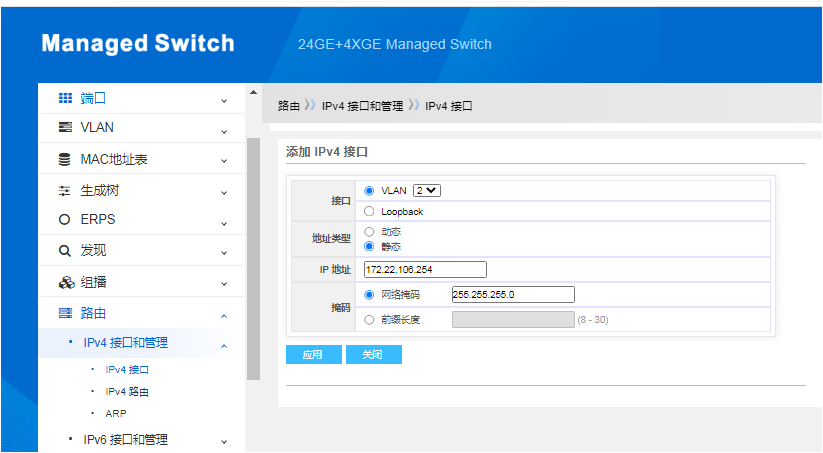Click the routing icon beside 路由
823x453 pixels.
coord(65,313)
